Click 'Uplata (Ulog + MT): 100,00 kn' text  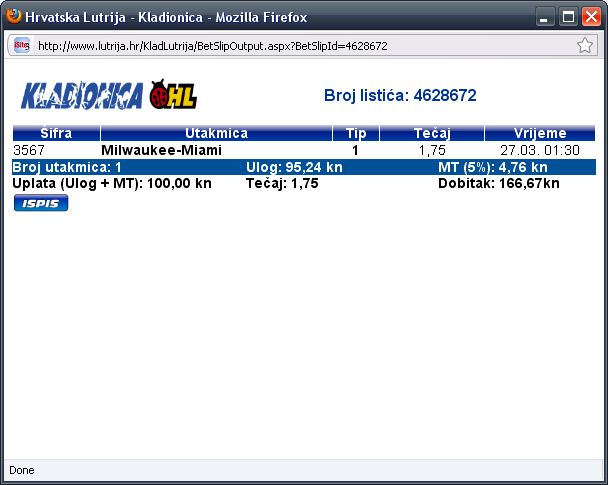[112, 183]
